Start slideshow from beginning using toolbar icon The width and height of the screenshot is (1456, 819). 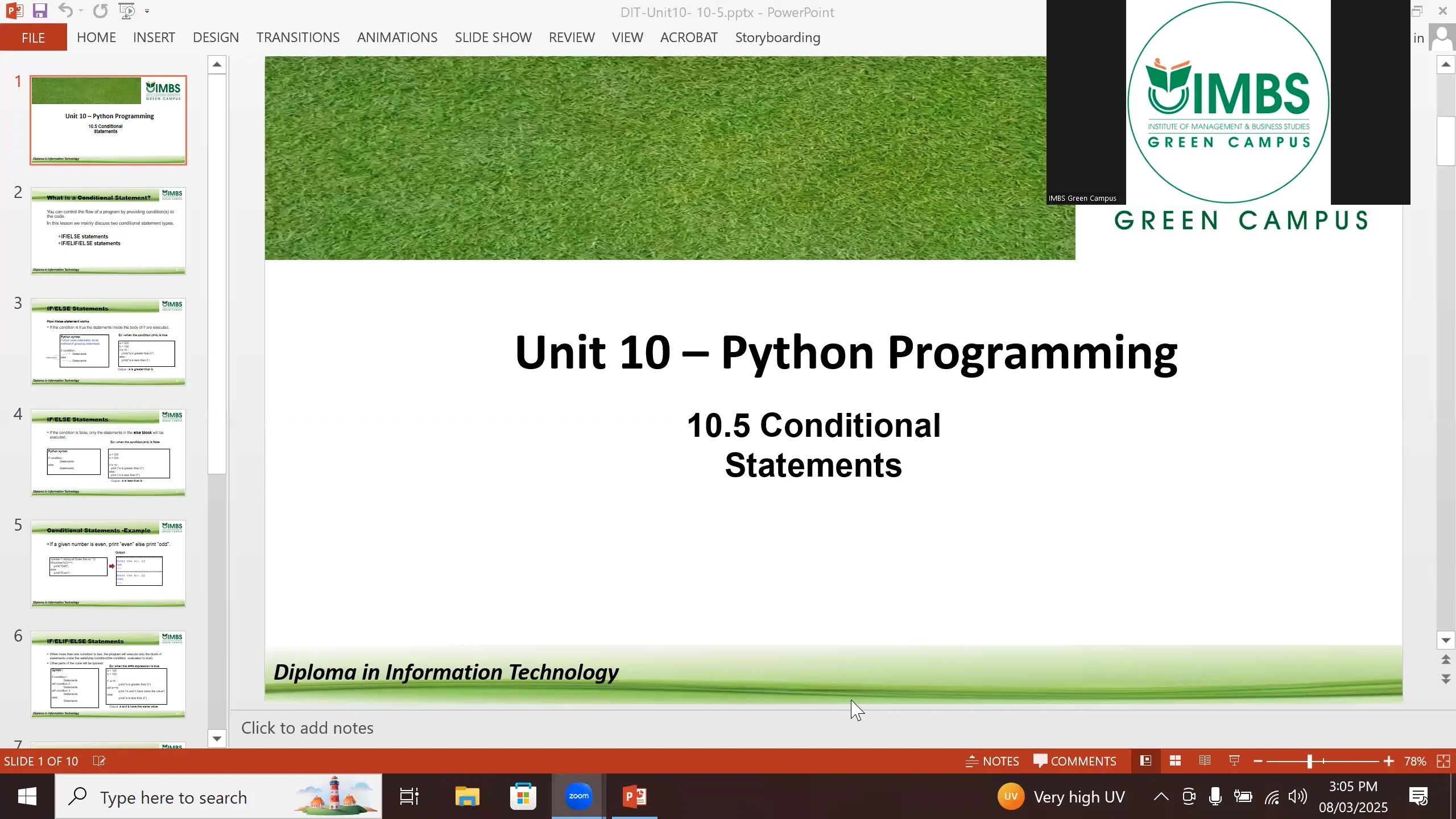127,11
